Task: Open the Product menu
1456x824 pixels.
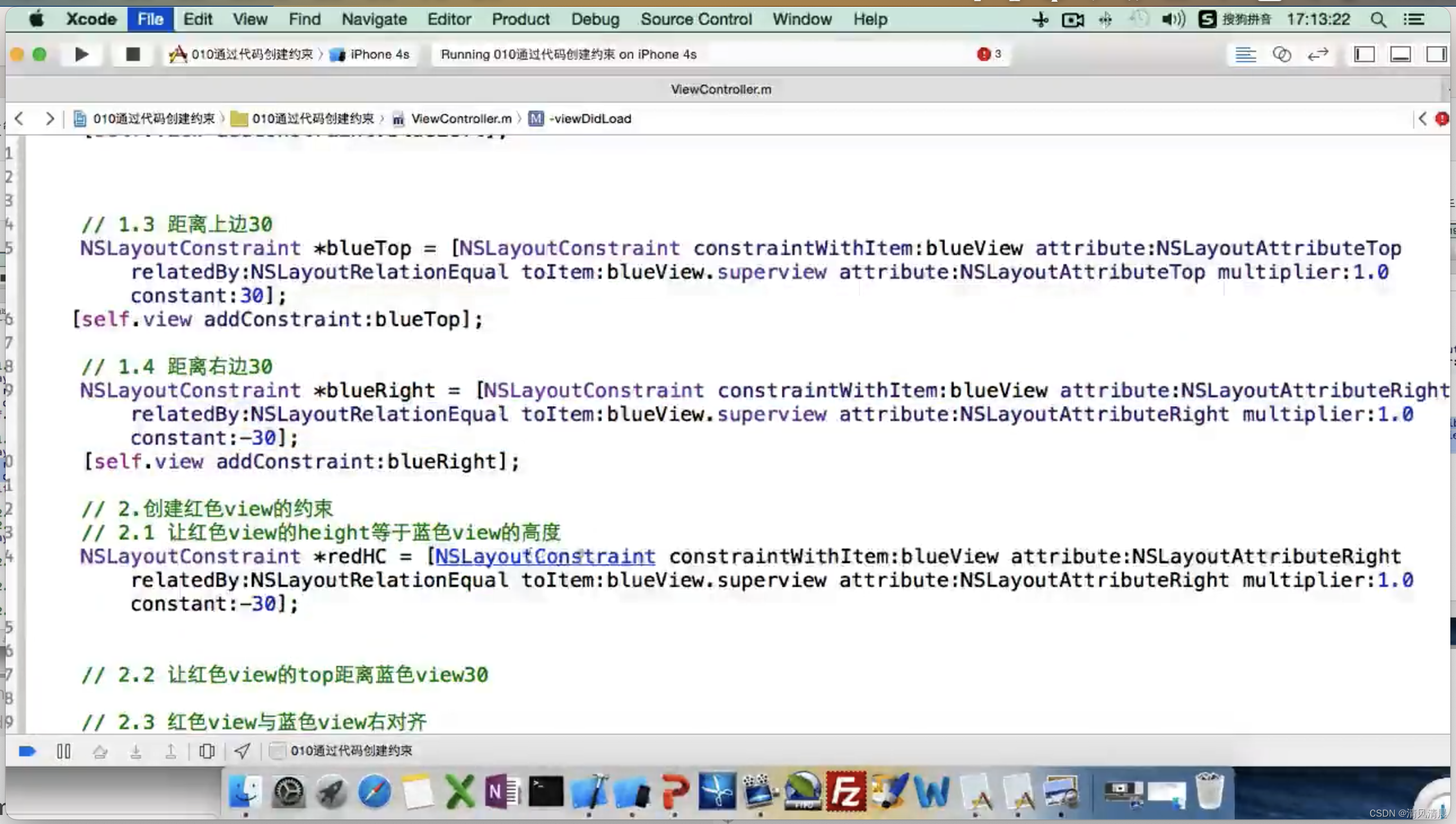Action: tap(520, 19)
